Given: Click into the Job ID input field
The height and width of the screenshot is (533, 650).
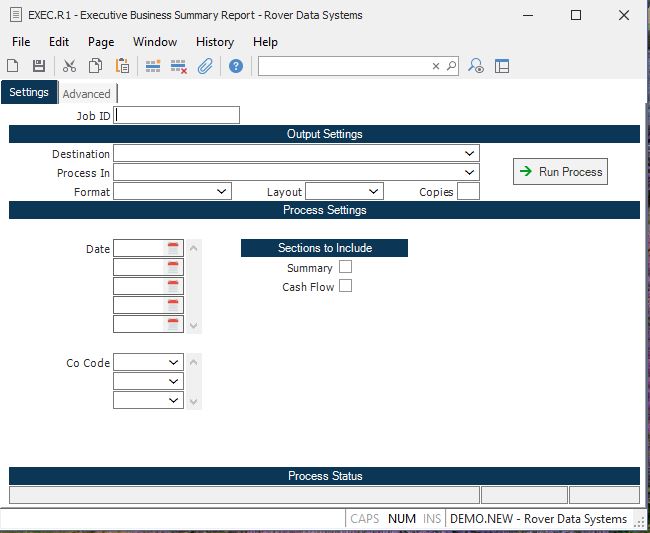Looking at the screenshot, I should click(177, 115).
